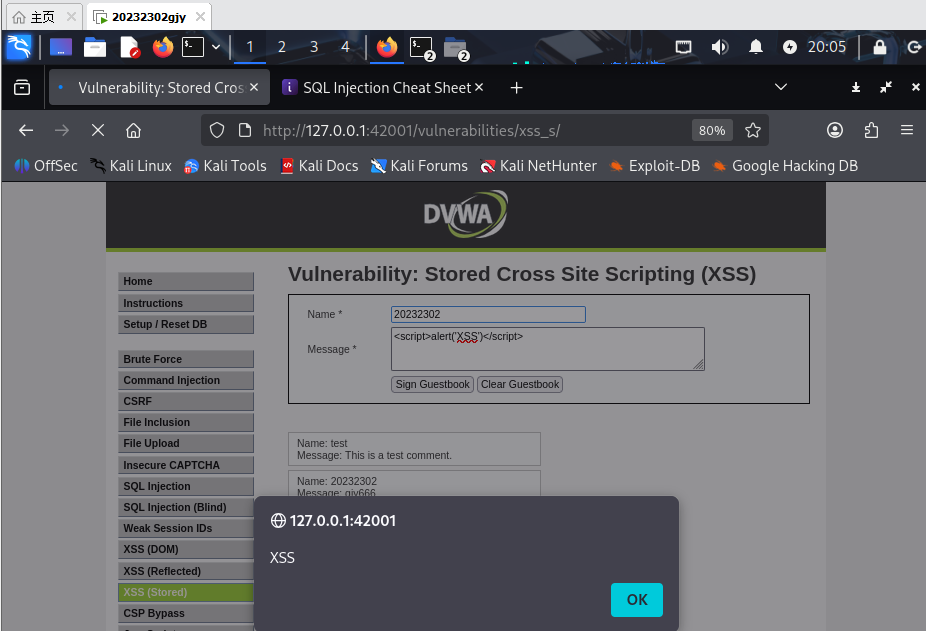Image resolution: width=926 pixels, height=631 pixels.
Task: Switch to workspace 1
Action: point(250,47)
